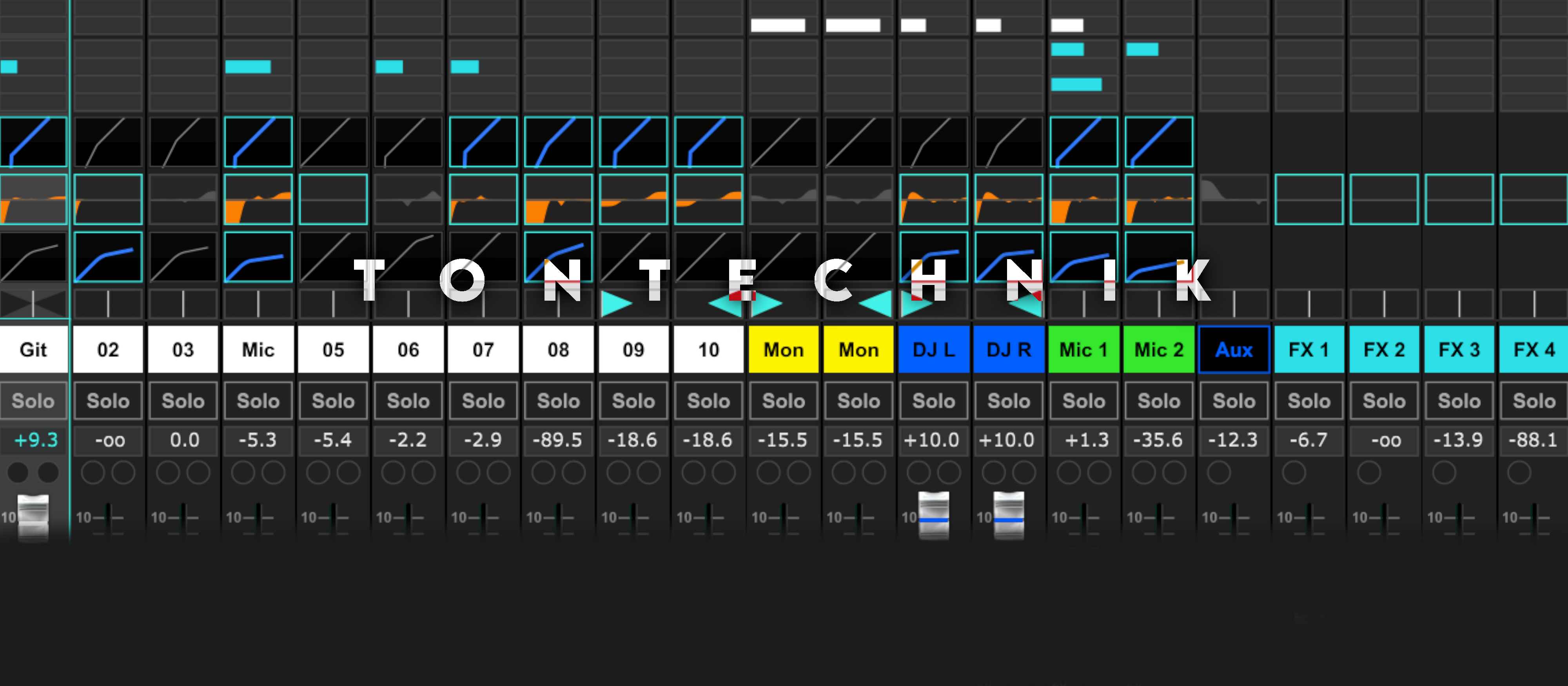
Task: Solo the Mic 1 channel
Action: [x=1084, y=401]
